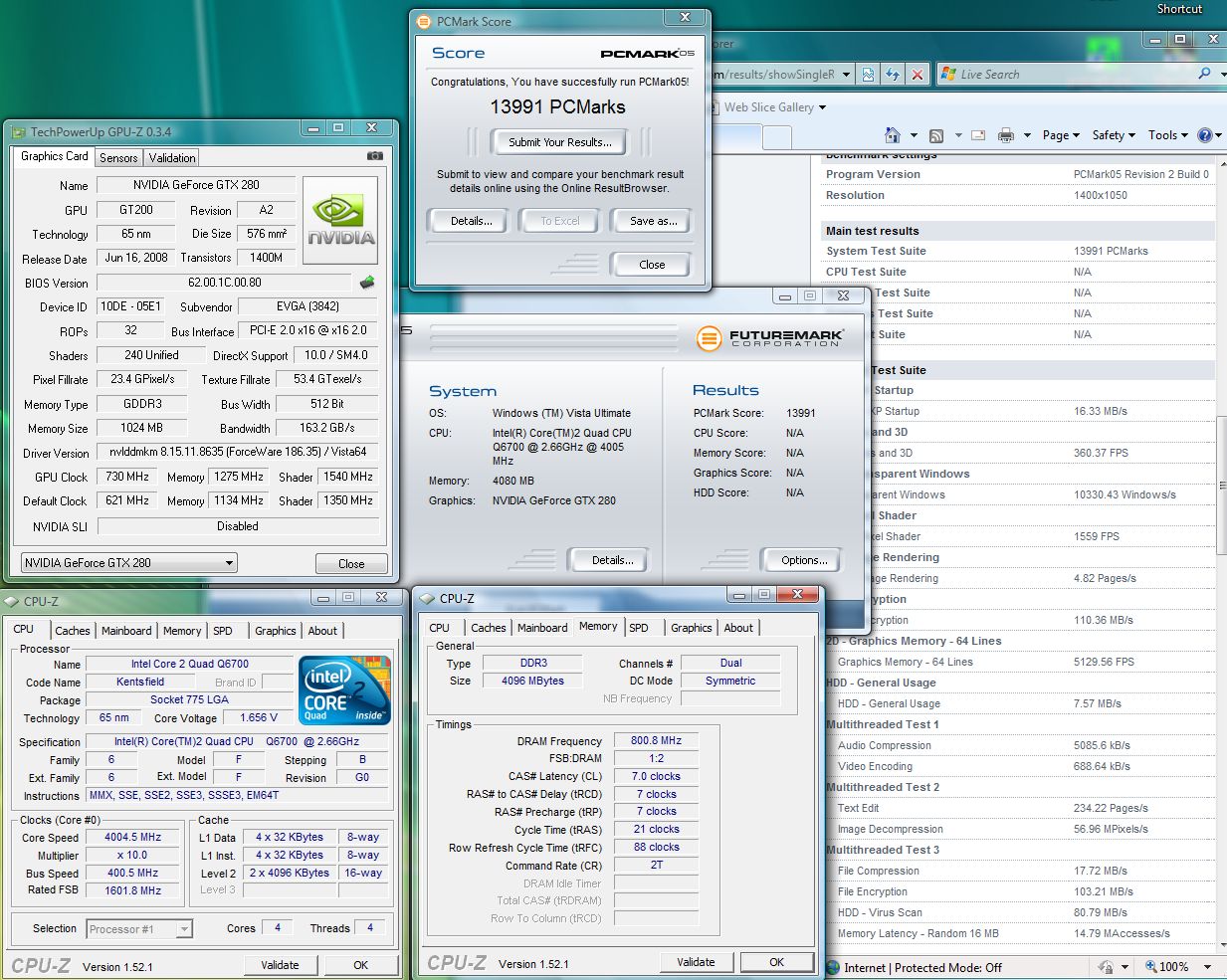Click the Shortcut desktop item label
This screenshot has height=980, width=1227.
pyautogui.click(x=1179, y=9)
